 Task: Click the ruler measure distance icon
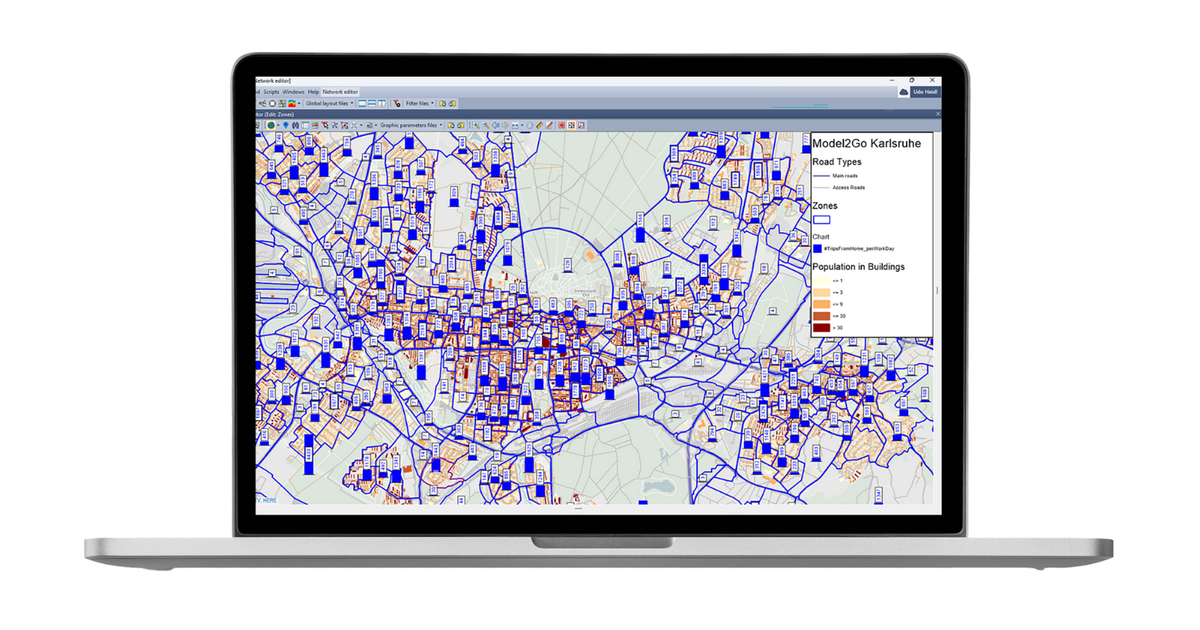click(539, 125)
